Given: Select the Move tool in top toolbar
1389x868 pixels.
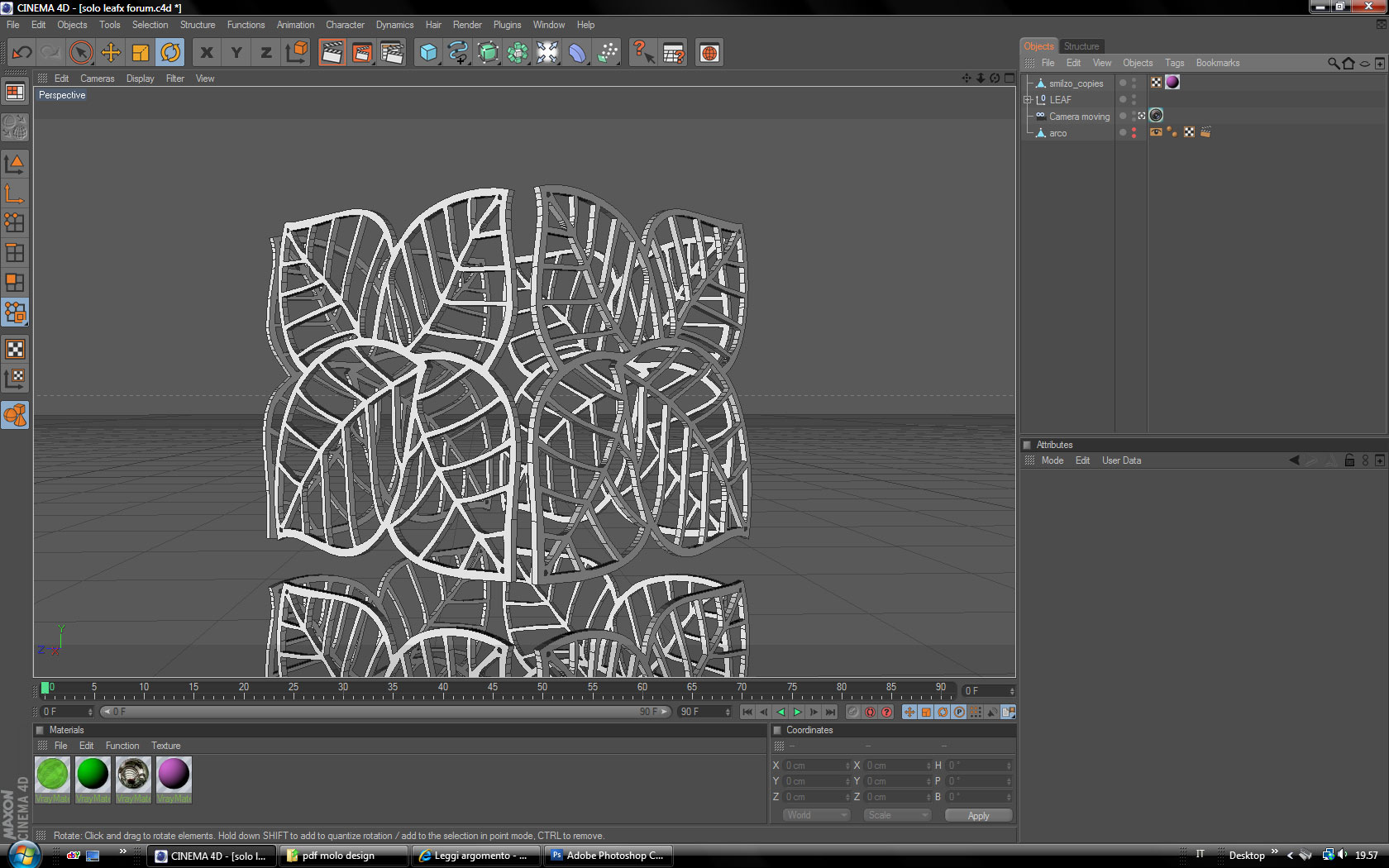Looking at the screenshot, I should point(111,53).
